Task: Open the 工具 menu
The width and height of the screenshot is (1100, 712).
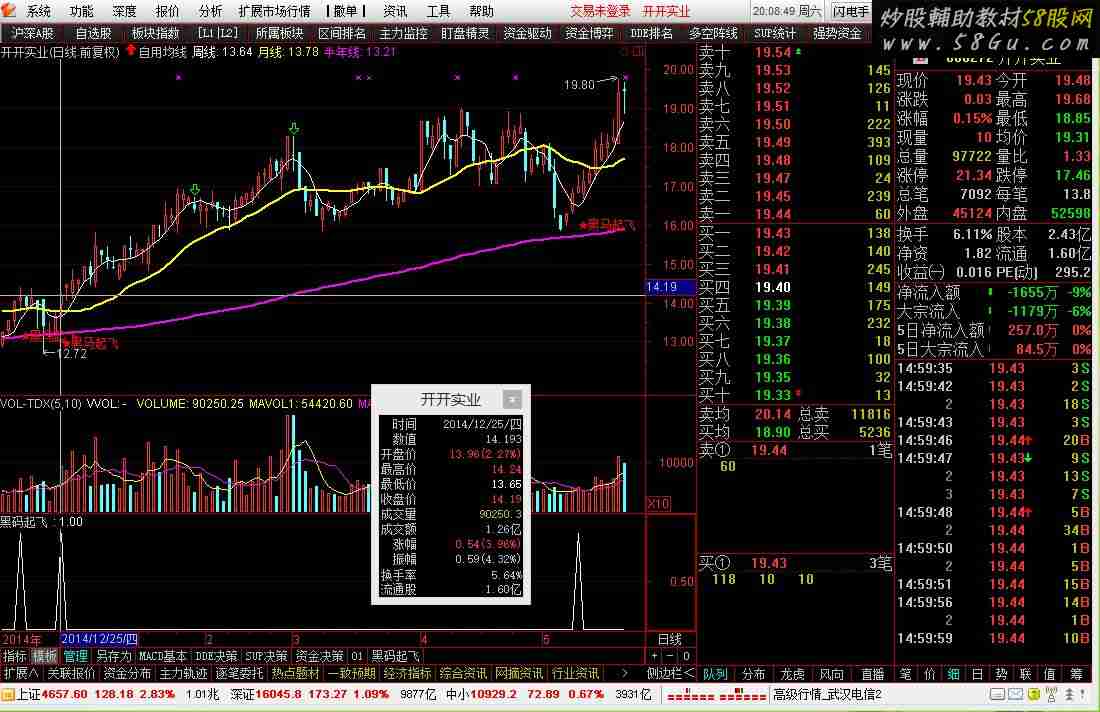Action: [438, 11]
